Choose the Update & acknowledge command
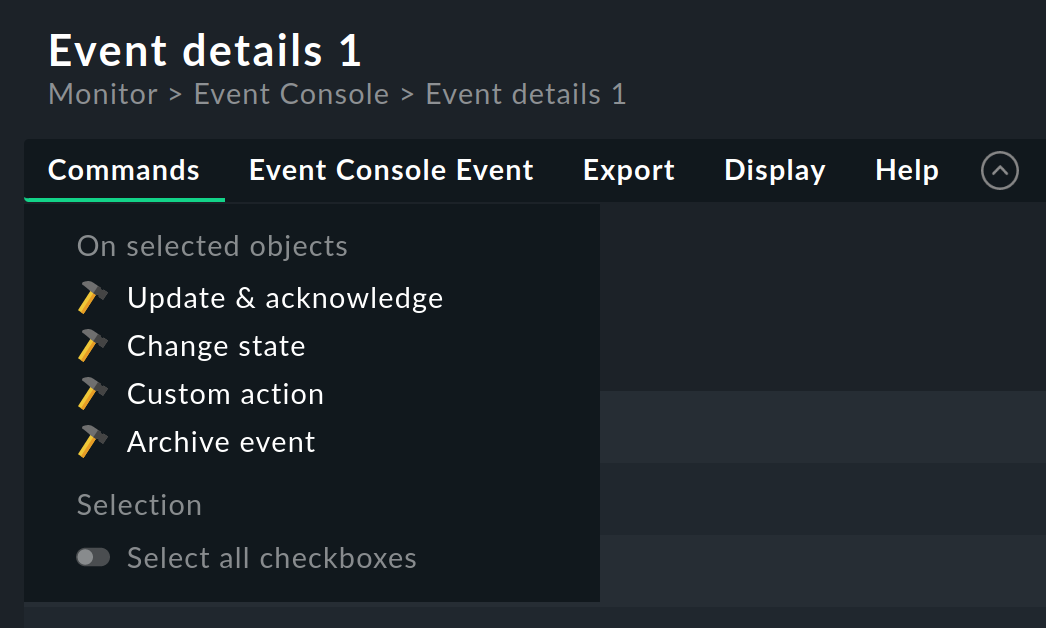This screenshot has height=628, width=1046. click(x=285, y=298)
